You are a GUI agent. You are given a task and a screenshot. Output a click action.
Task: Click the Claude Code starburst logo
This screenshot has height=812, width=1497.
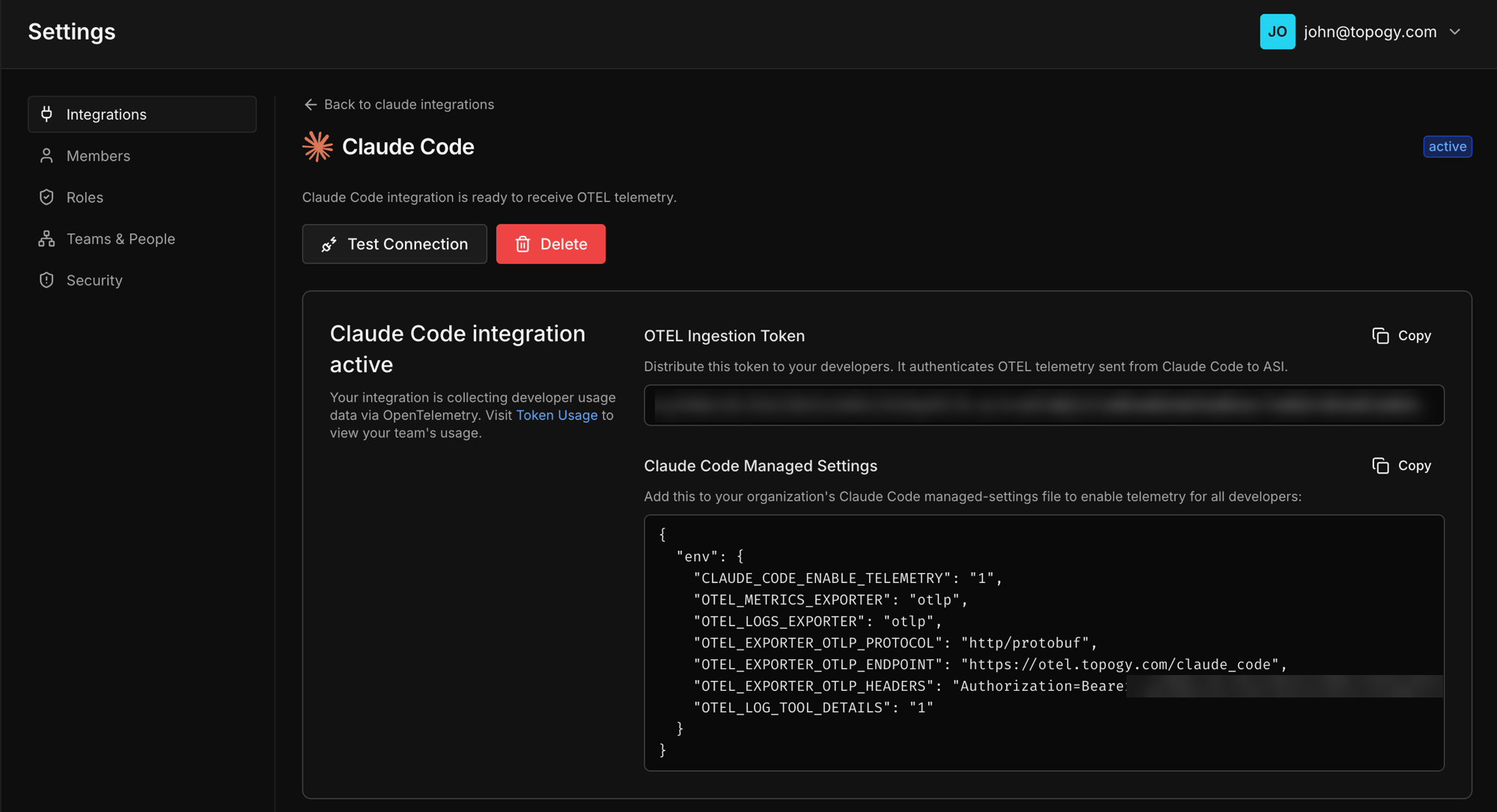pyautogui.click(x=318, y=147)
